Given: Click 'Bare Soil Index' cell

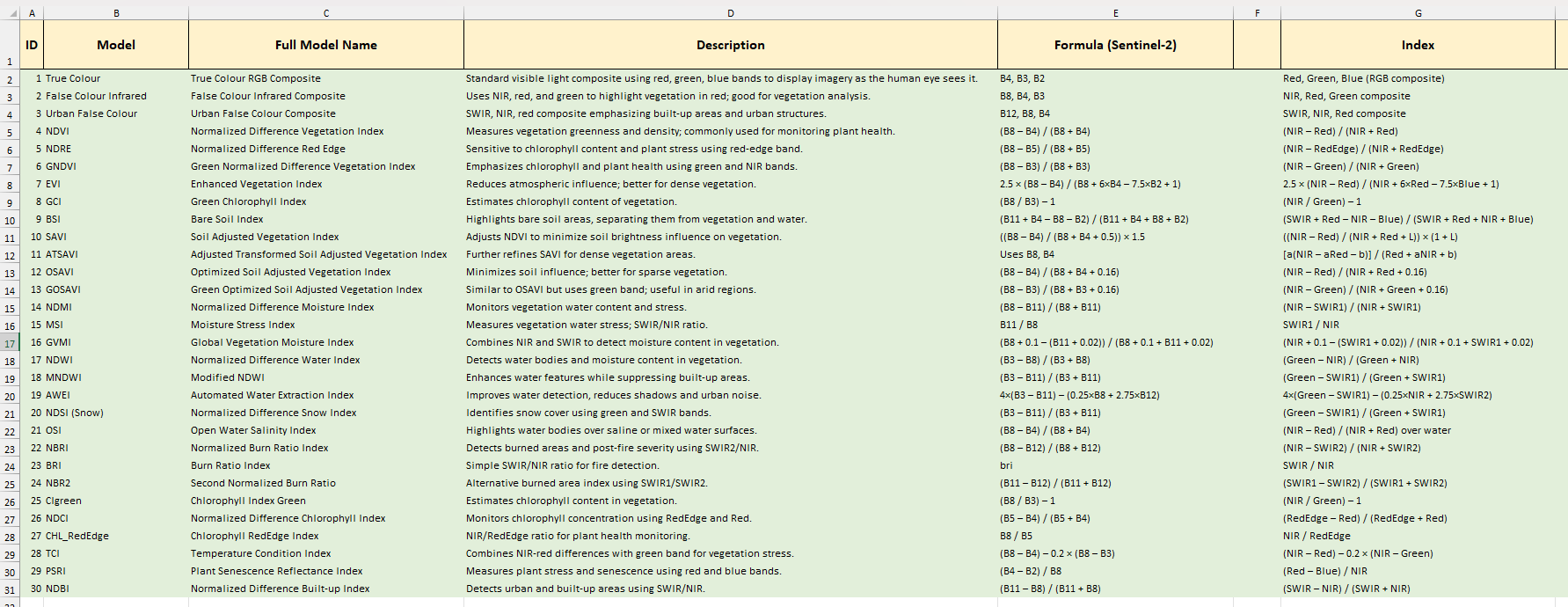Looking at the screenshot, I should pyautogui.click(x=326, y=219).
